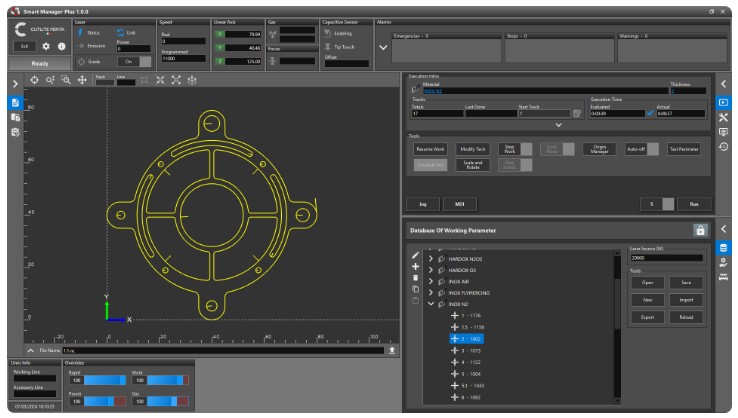Click the Exit button

[x=24, y=46]
